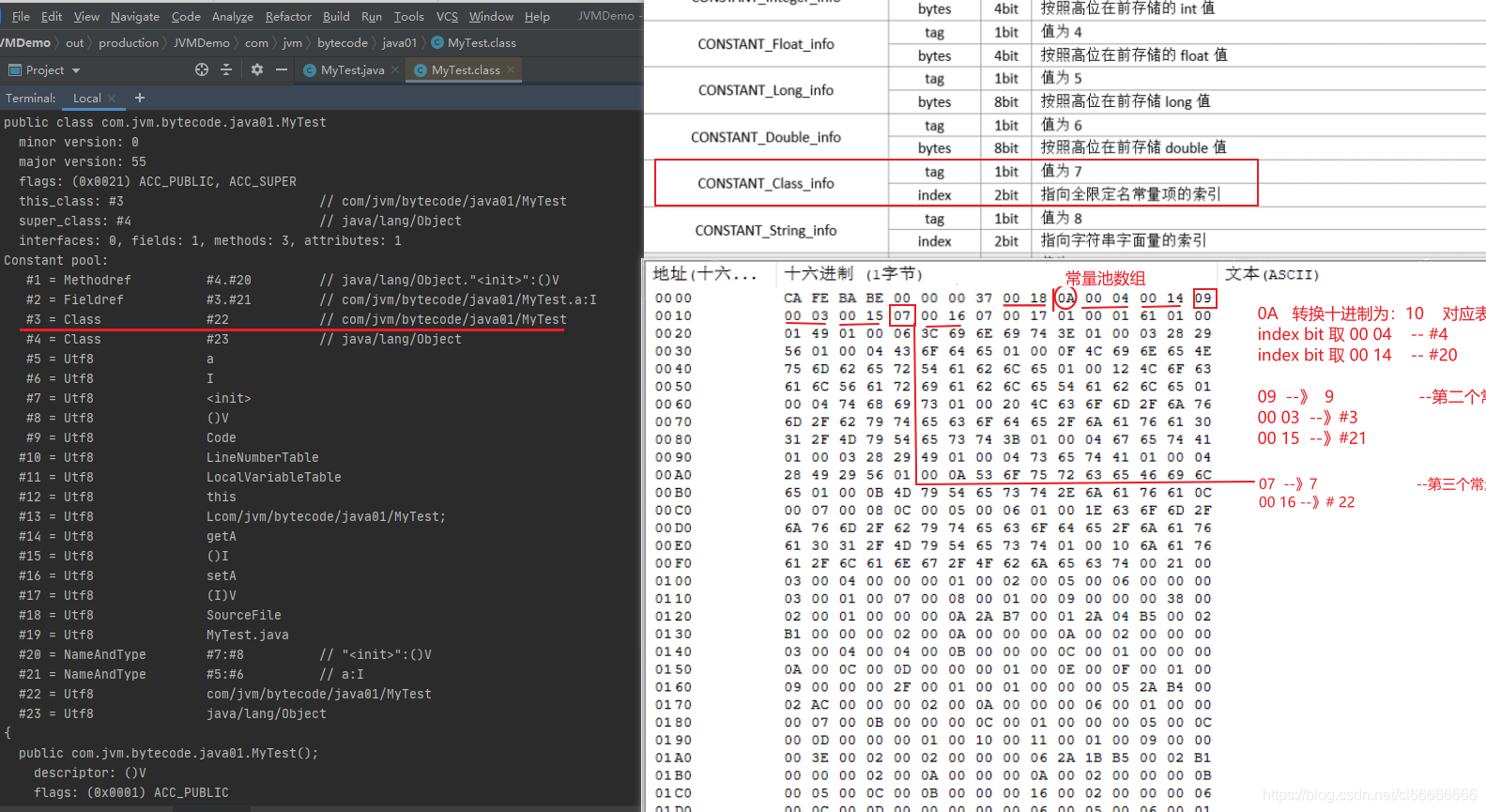Close the Local terminal tab
This screenshot has width=1486, height=812.
[x=112, y=98]
